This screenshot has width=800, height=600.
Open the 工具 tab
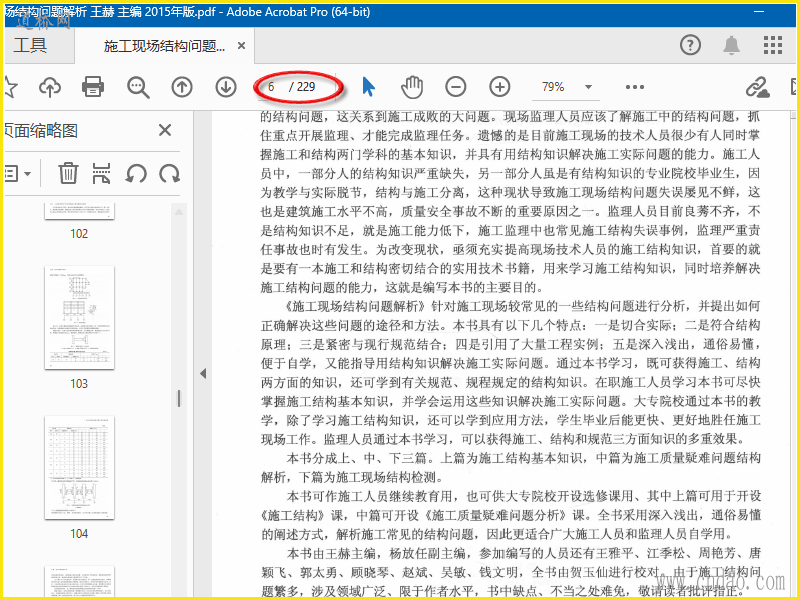coord(31,45)
